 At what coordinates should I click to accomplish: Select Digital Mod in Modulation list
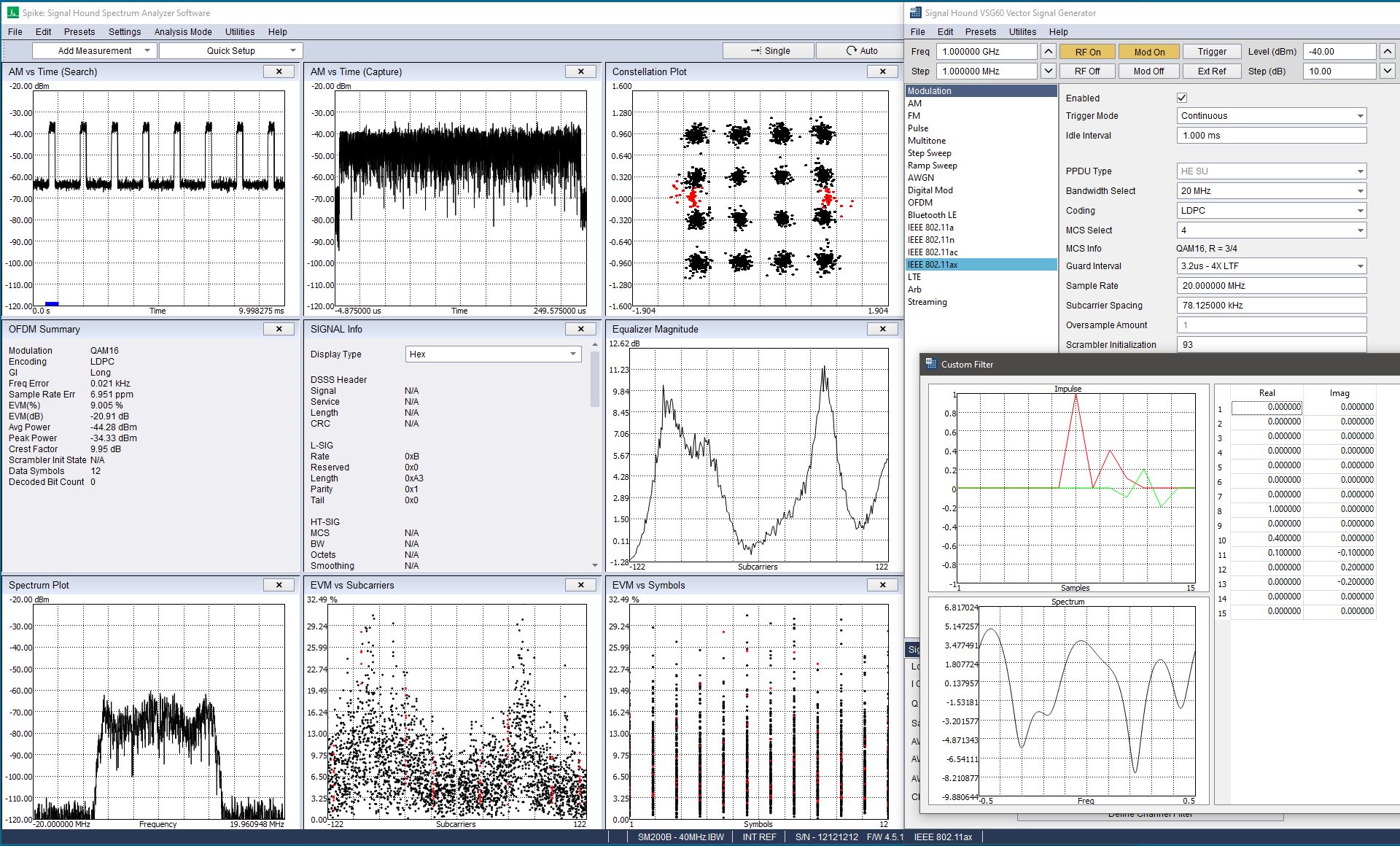click(x=981, y=190)
